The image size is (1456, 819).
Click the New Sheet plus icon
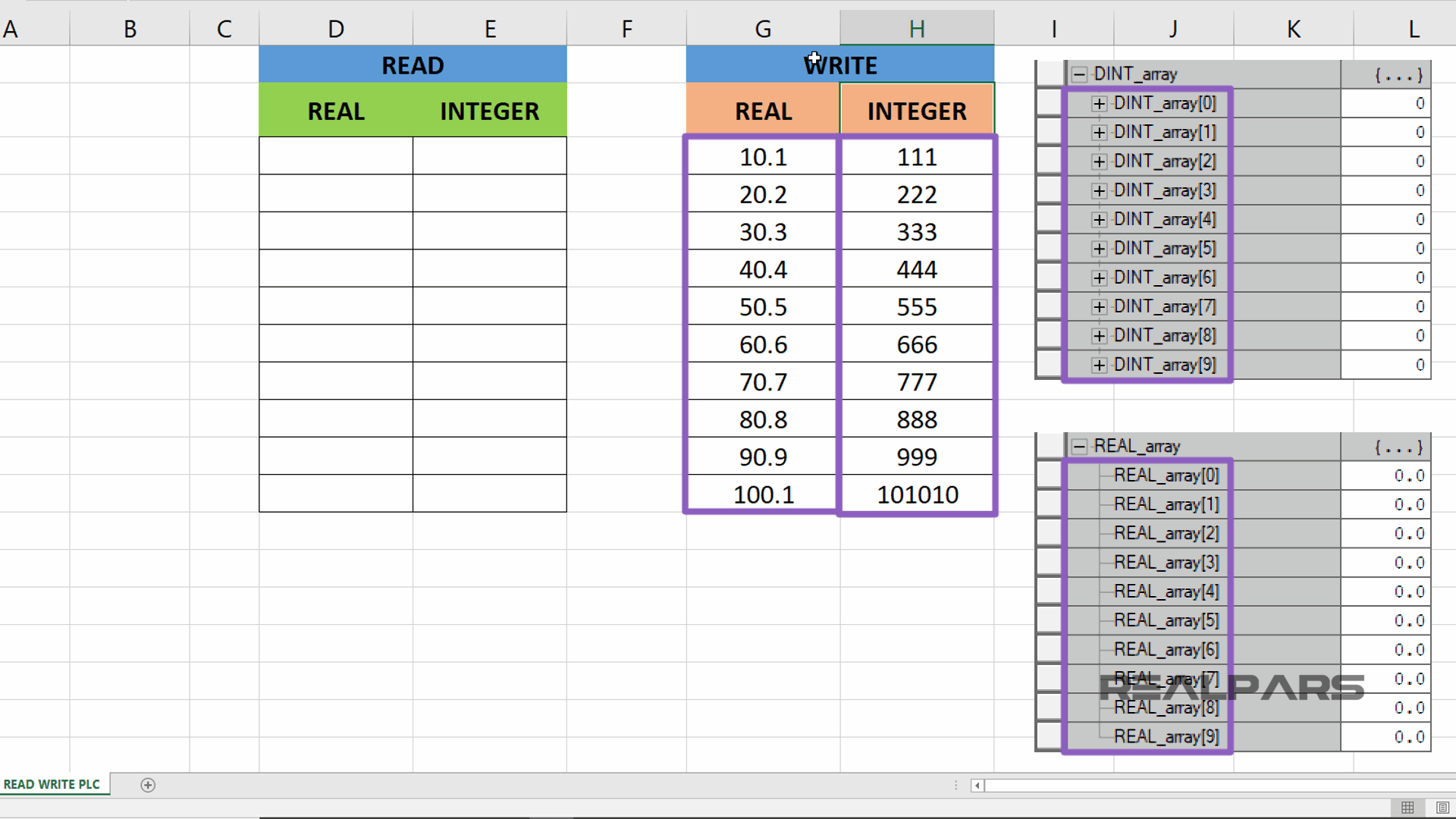(x=148, y=785)
